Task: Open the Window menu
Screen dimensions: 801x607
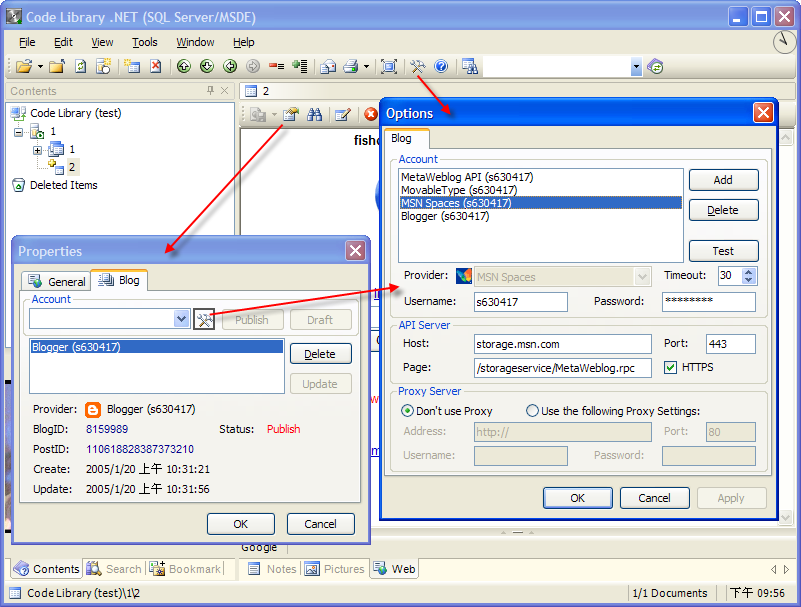Action: (x=195, y=42)
